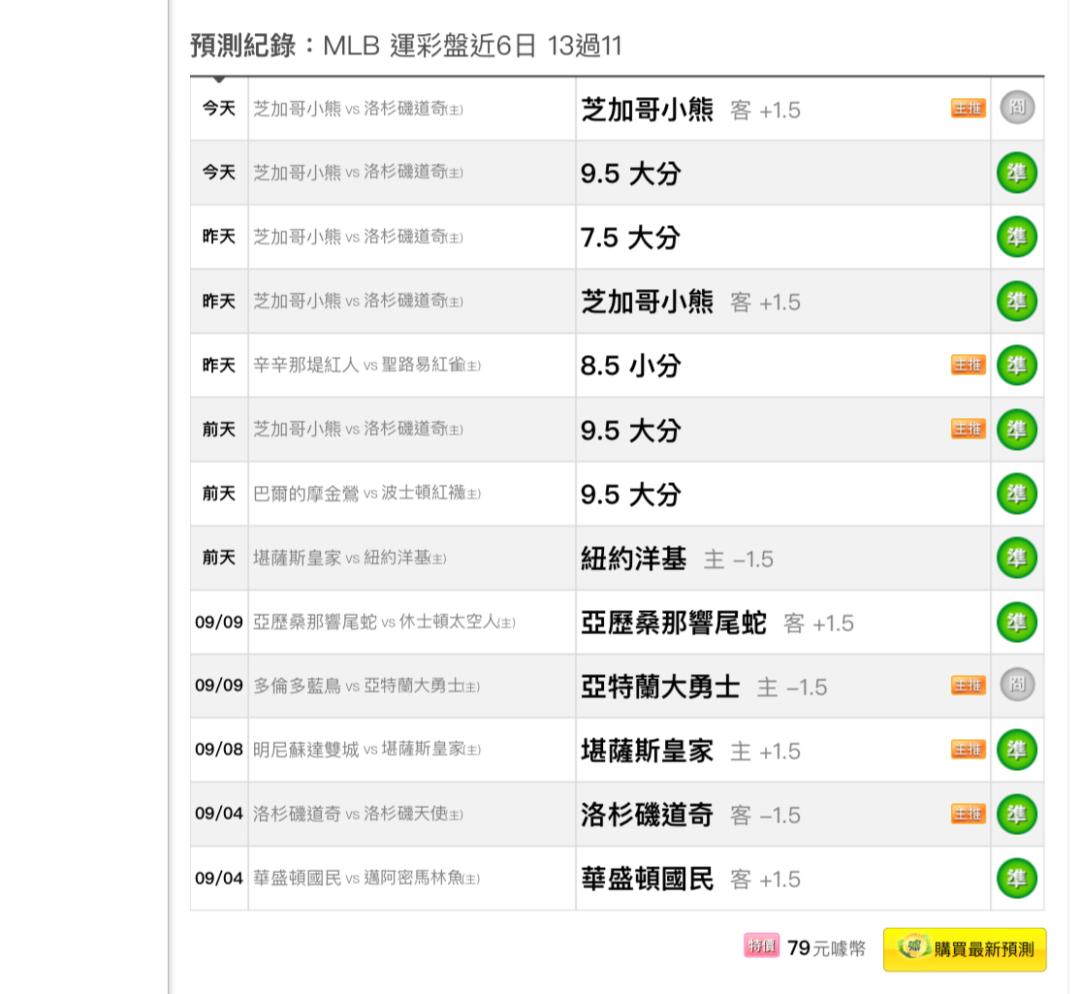Click 辛辛那堤紅人 vs 聖路易紅雀 matchup

click(x=366, y=365)
